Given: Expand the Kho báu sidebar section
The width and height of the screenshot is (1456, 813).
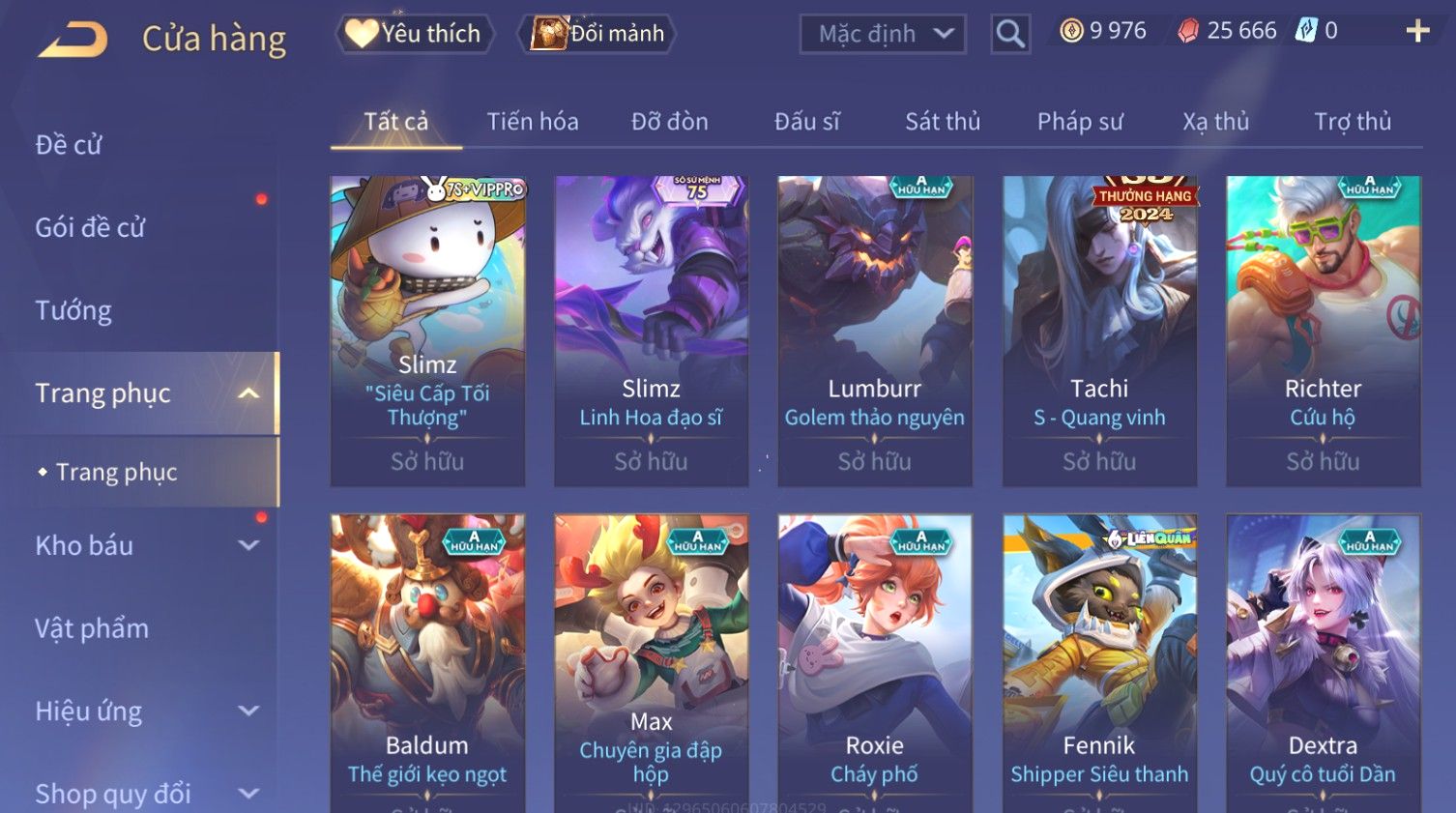Looking at the screenshot, I should point(248,545).
